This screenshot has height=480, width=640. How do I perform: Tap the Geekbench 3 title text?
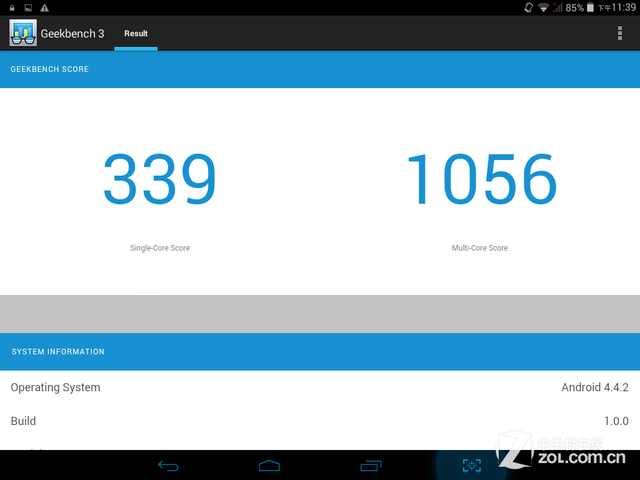point(72,33)
